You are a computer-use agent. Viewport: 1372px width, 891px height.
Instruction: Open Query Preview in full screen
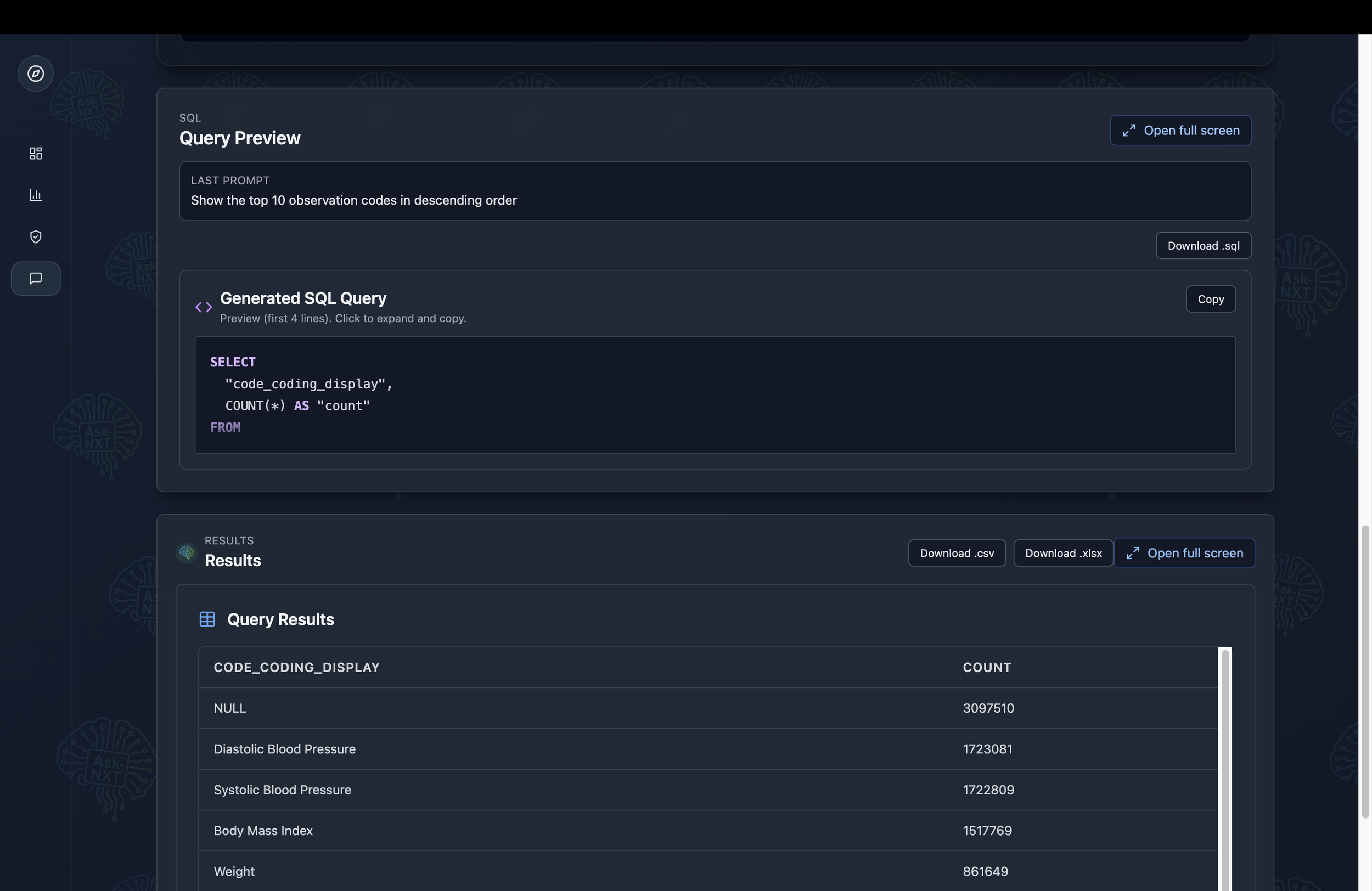pyautogui.click(x=1180, y=131)
